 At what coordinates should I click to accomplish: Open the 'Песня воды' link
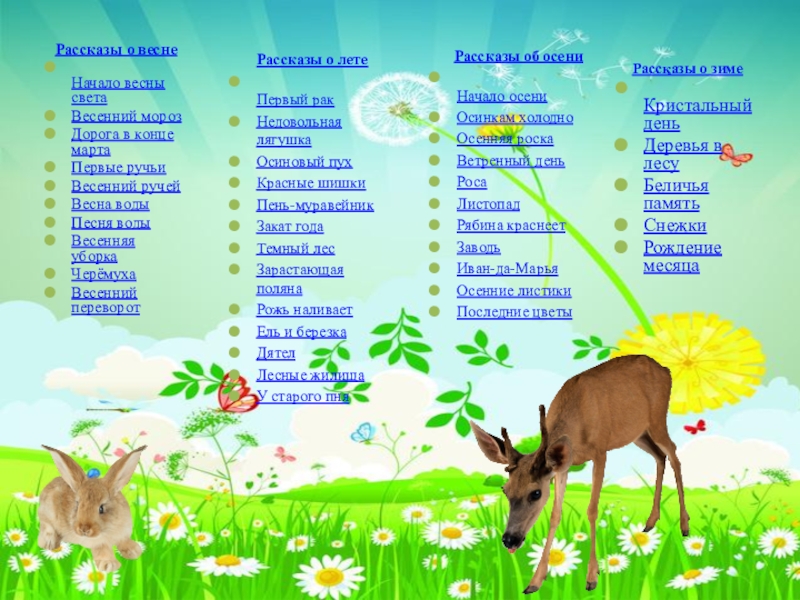tap(110, 223)
